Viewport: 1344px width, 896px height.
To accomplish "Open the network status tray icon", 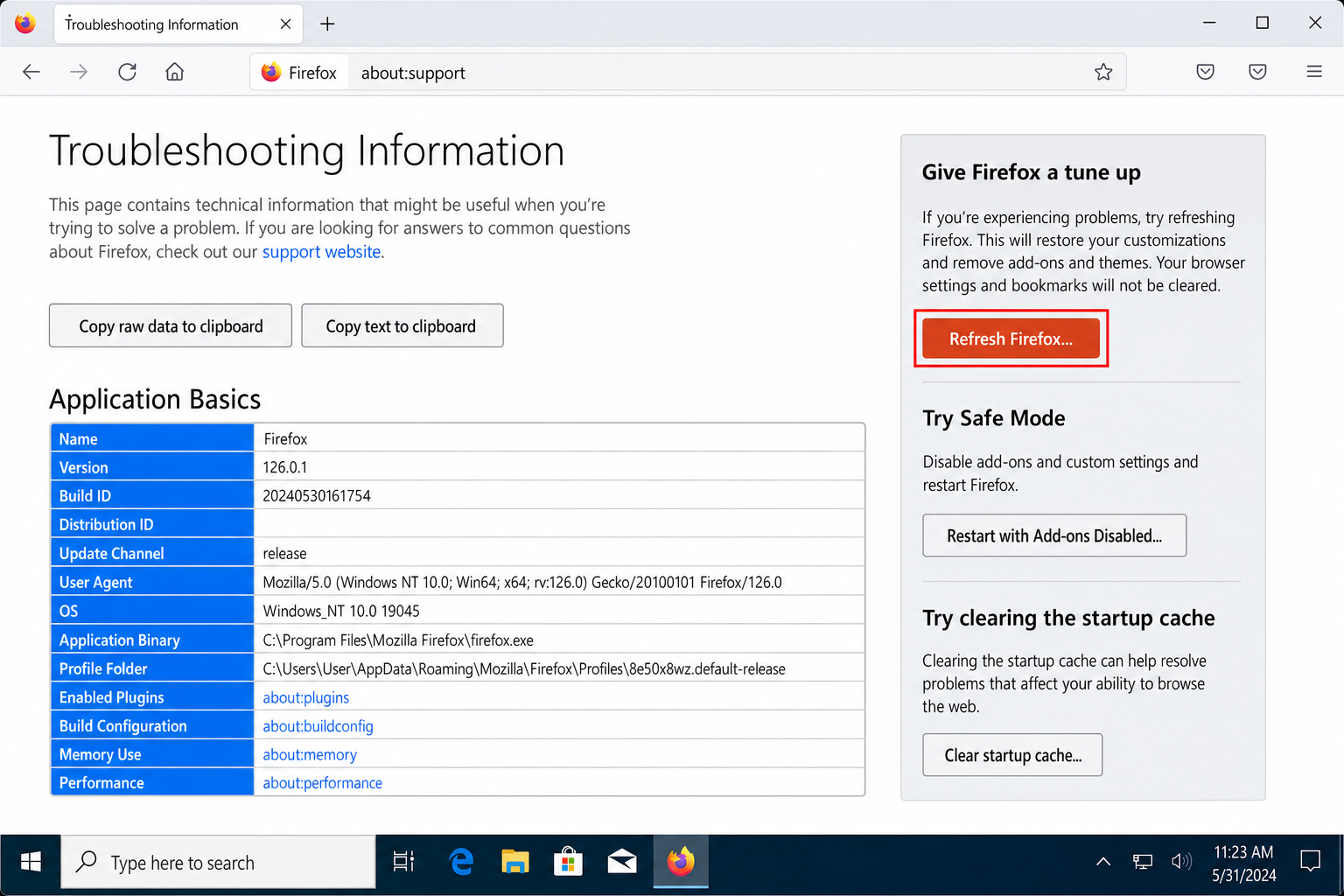I will pyautogui.click(x=1142, y=862).
